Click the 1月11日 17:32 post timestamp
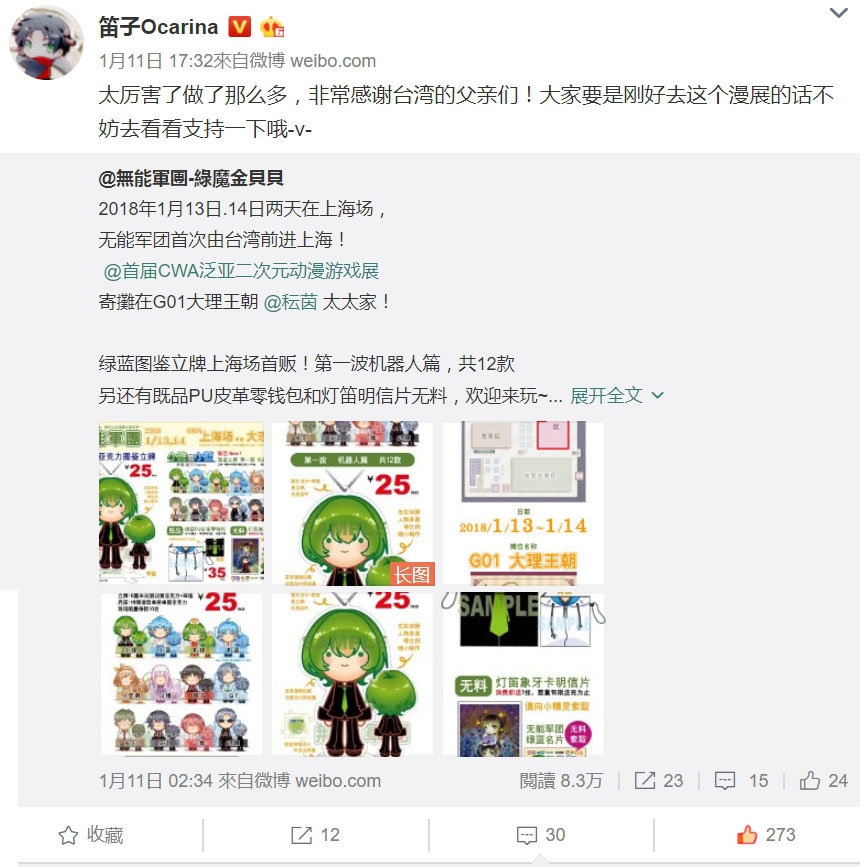860x867 pixels. 155,61
